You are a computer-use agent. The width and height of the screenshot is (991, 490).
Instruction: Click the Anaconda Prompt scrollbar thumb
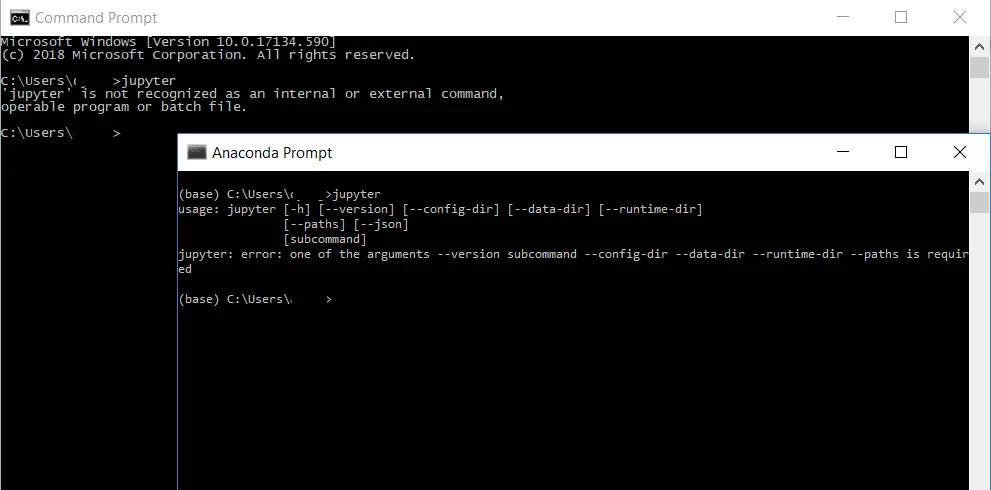click(x=980, y=203)
